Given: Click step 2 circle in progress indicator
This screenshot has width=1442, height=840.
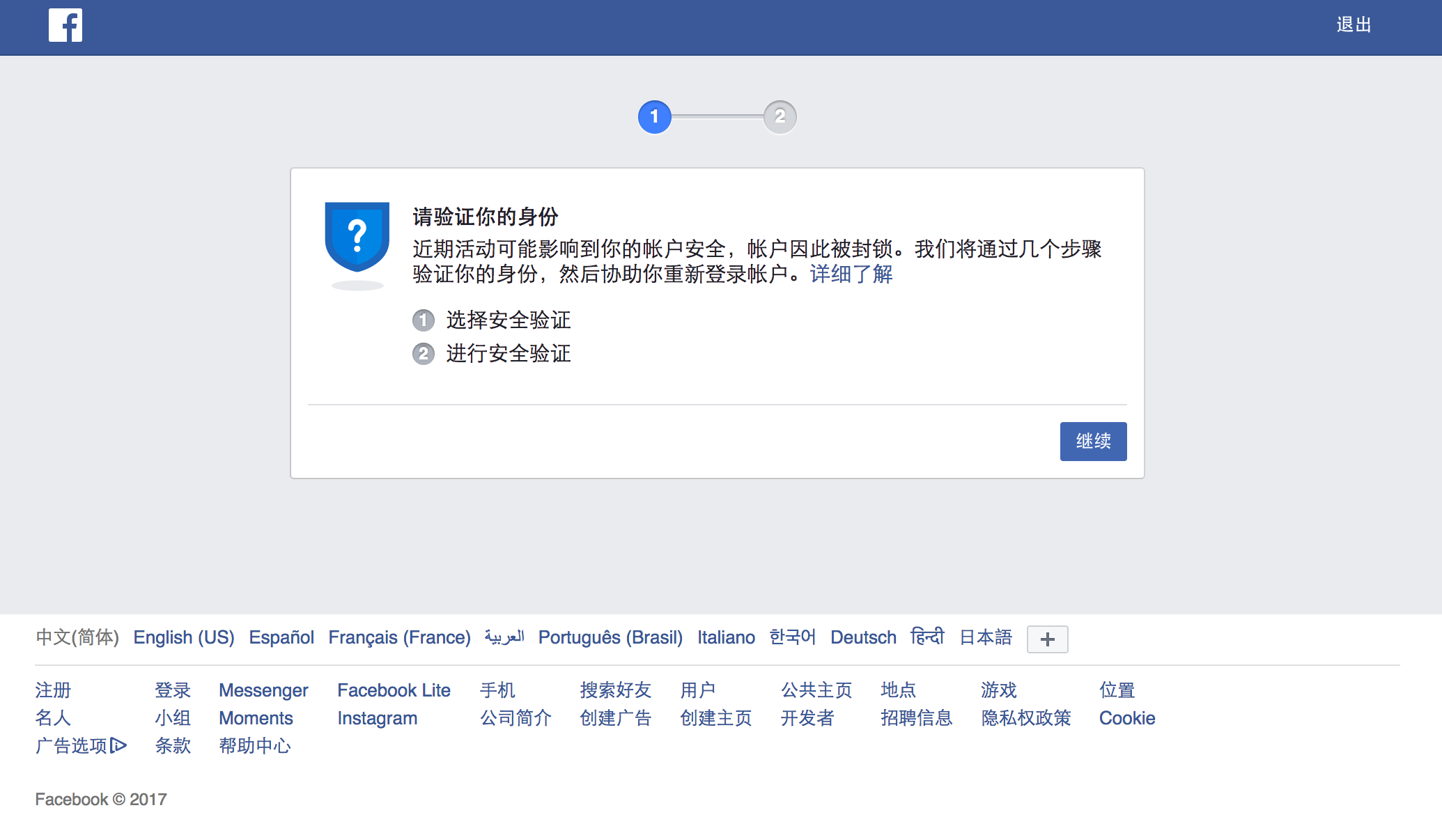Looking at the screenshot, I should pyautogui.click(x=780, y=117).
